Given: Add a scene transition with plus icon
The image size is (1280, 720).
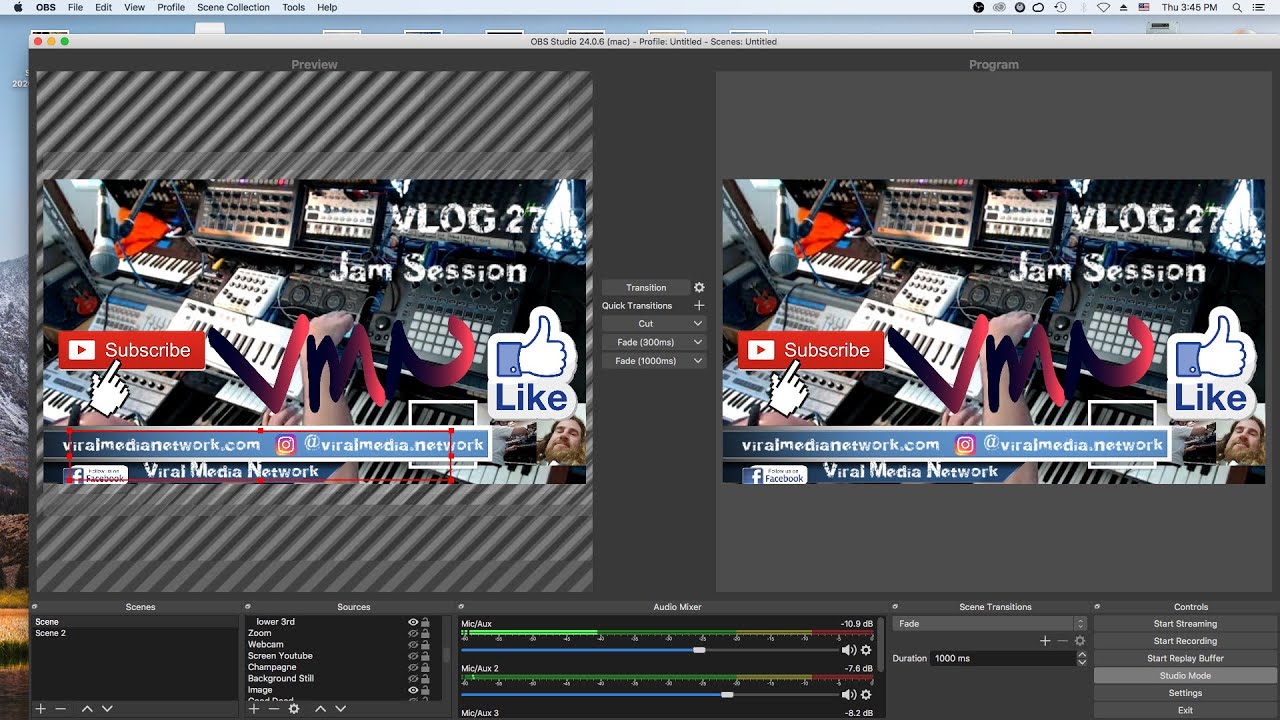Looking at the screenshot, I should [1045, 641].
